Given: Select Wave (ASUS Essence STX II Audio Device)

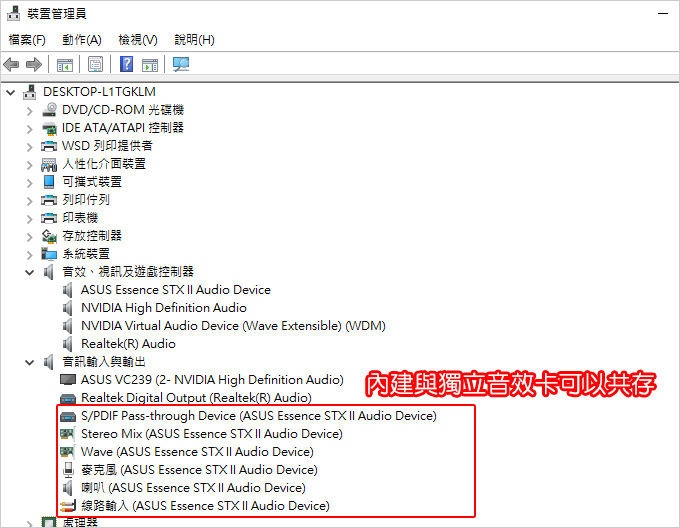Looking at the screenshot, I should (x=197, y=452).
